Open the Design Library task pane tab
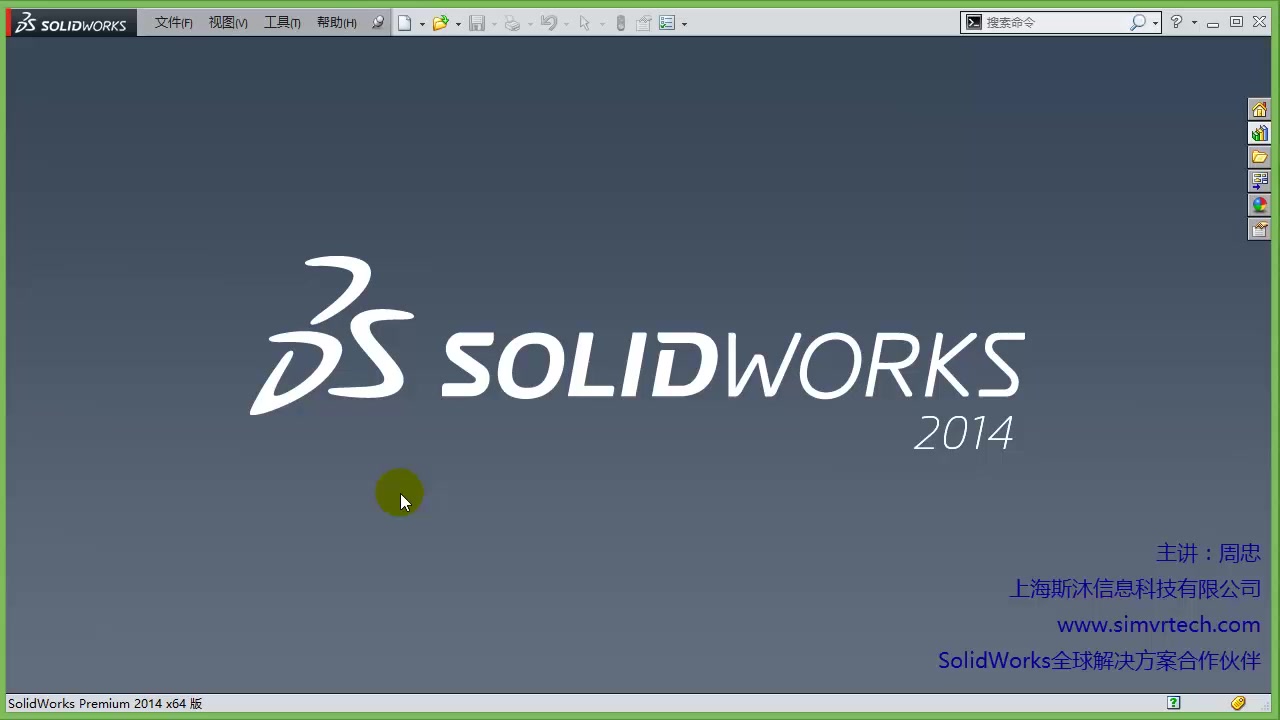Screen dimensions: 1280x720 [x=1259, y=133]
